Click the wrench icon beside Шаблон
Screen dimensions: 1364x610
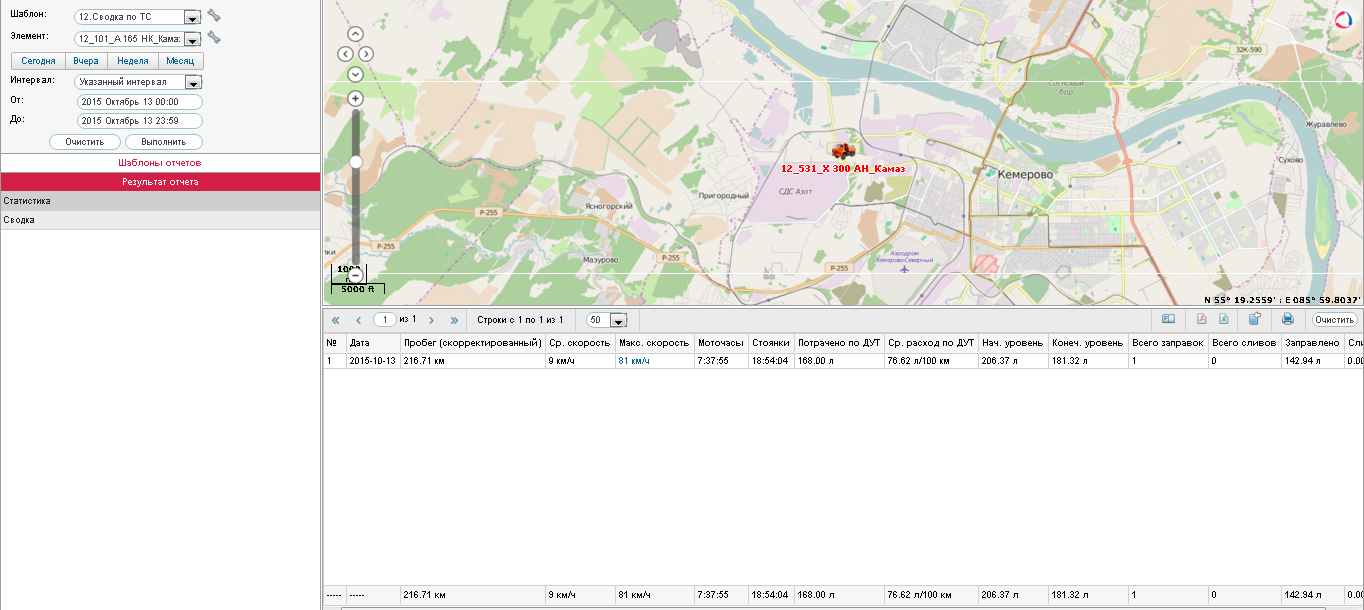(x=213, y=16)
